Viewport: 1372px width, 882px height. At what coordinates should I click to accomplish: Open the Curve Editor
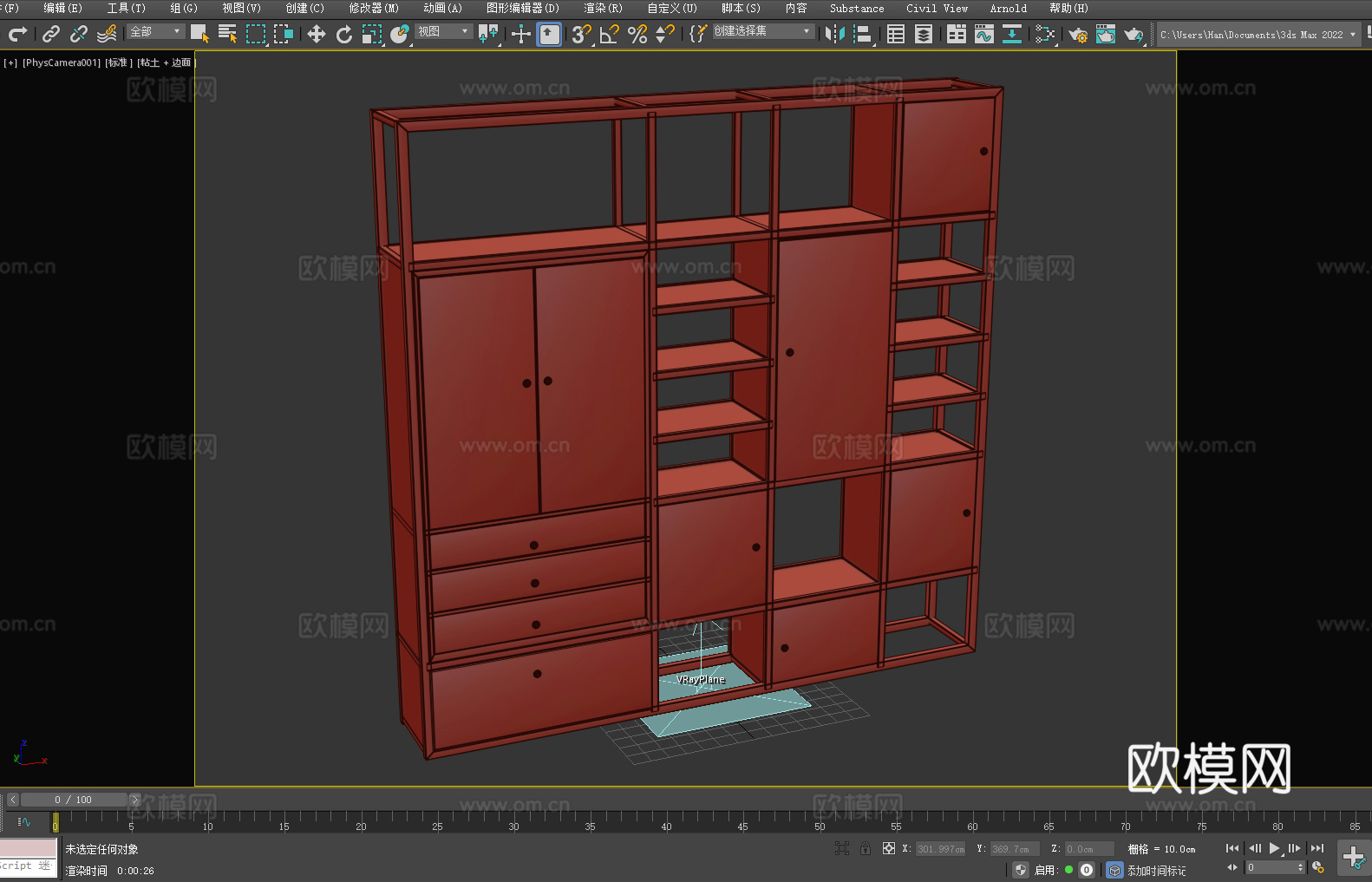pyautogui.click(x=984, y=34)
